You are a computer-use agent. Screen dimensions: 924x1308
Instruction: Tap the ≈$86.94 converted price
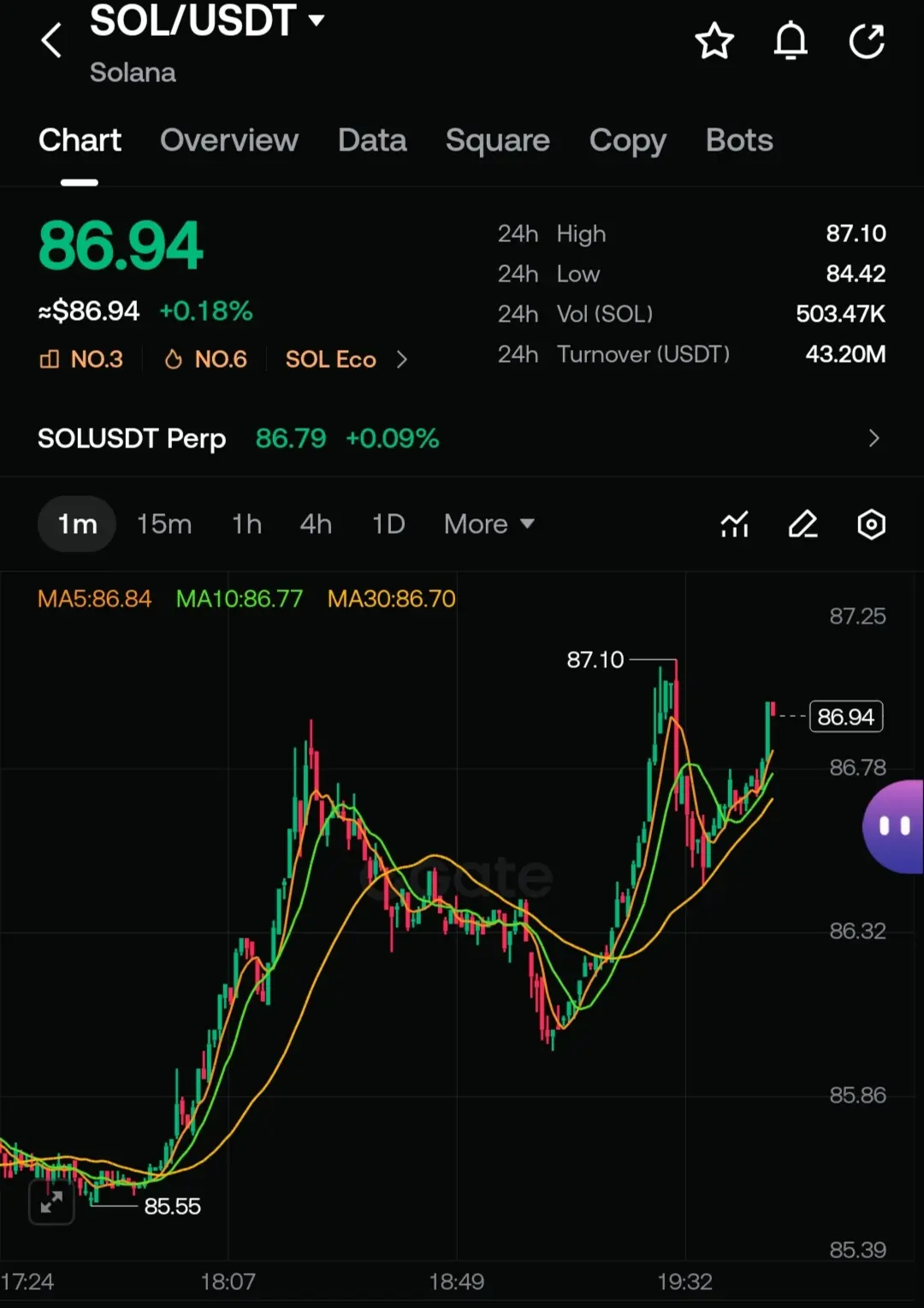[x=88, y=311]
